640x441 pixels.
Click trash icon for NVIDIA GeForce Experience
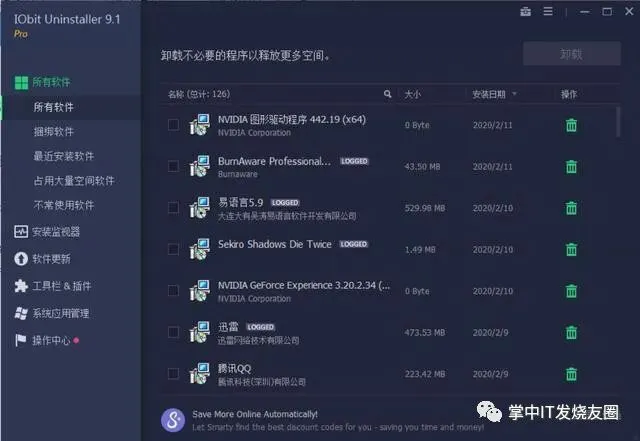pyautogui.click(x=571, y=291)
